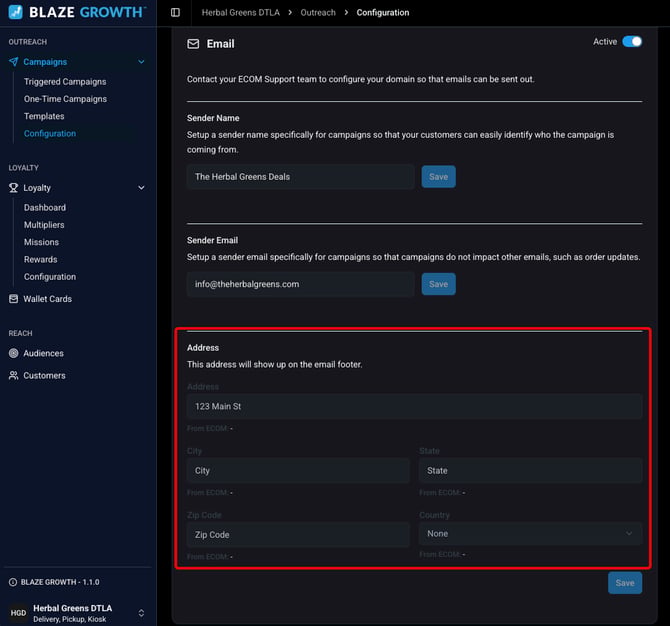Open Rewards page
Image resolution: width=670 pixels, height=626 pixels.
(41, 259)
